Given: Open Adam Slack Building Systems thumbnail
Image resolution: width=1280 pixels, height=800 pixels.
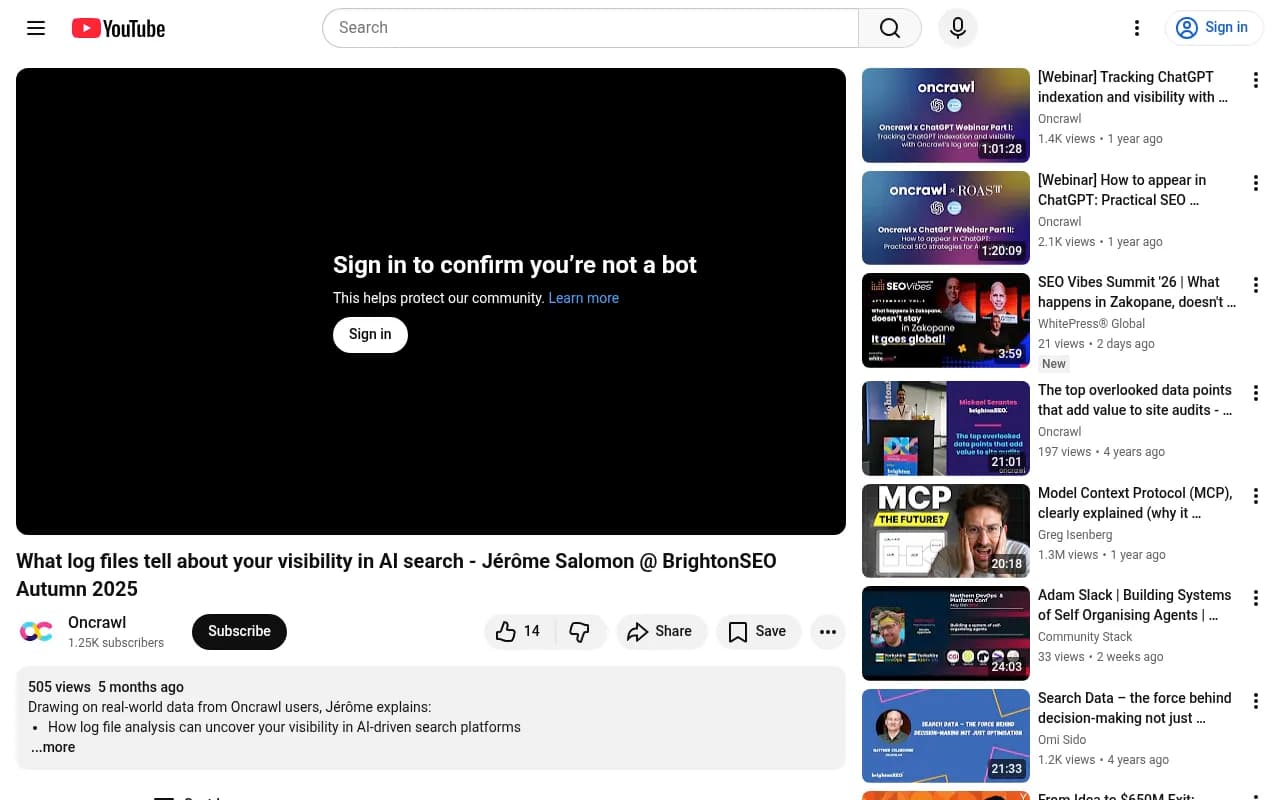Looking at the screenshot, I should pos(946,634).
